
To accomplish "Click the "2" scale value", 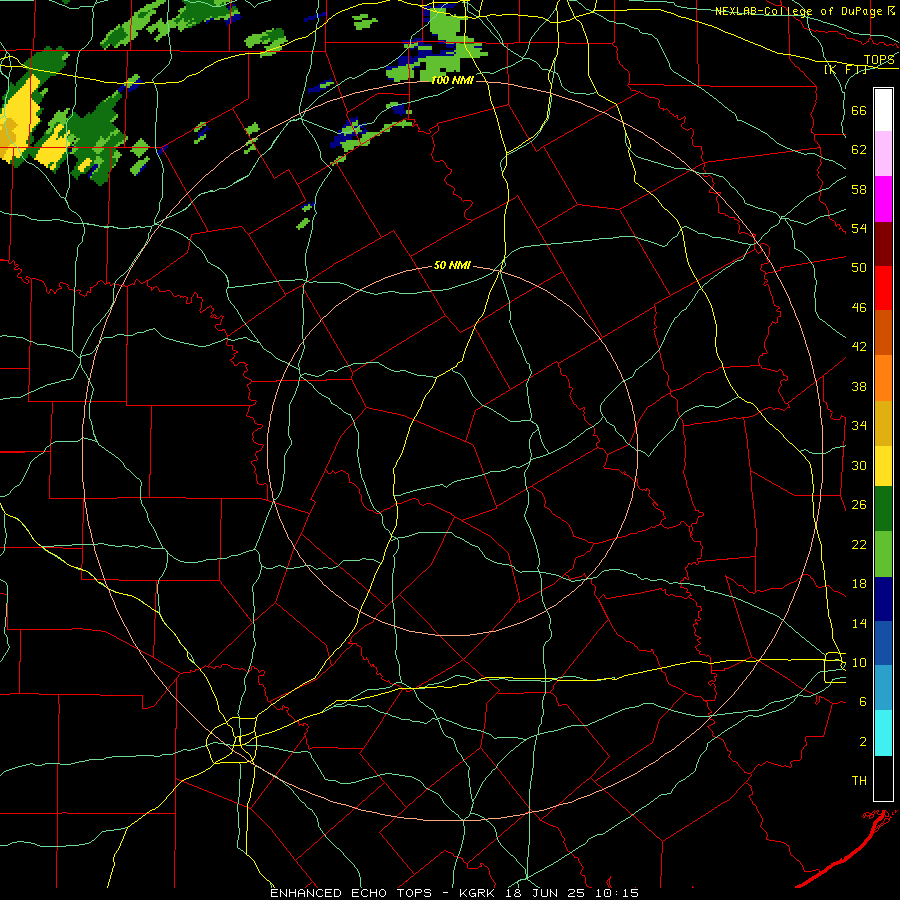I will point(863,741).
